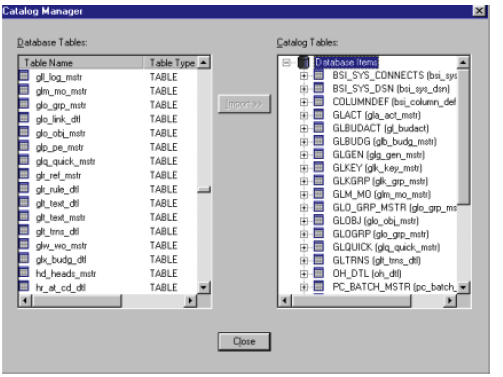This screenshot has width=503, height=377.
Task: Click right arrow of Database Tables horizontal scrollbar
Action: pyautogui.click(x=190, y=300)
